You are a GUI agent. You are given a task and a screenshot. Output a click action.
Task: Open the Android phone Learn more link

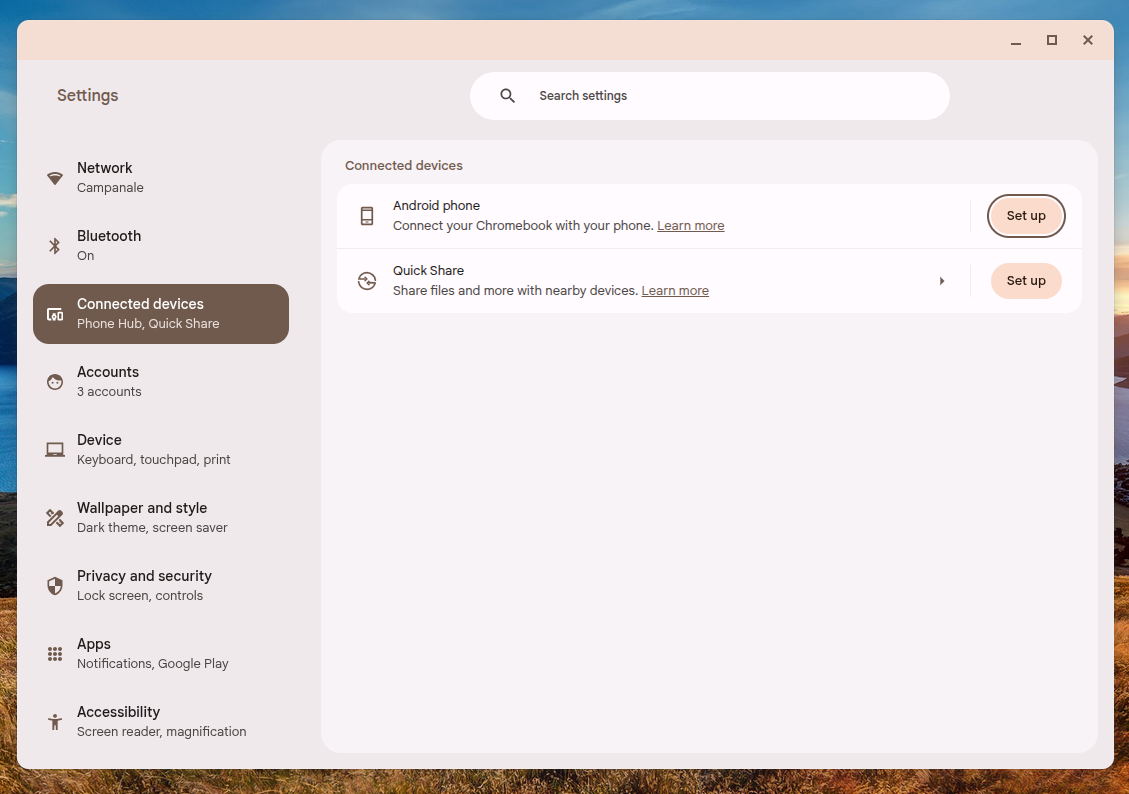[690, 225]
